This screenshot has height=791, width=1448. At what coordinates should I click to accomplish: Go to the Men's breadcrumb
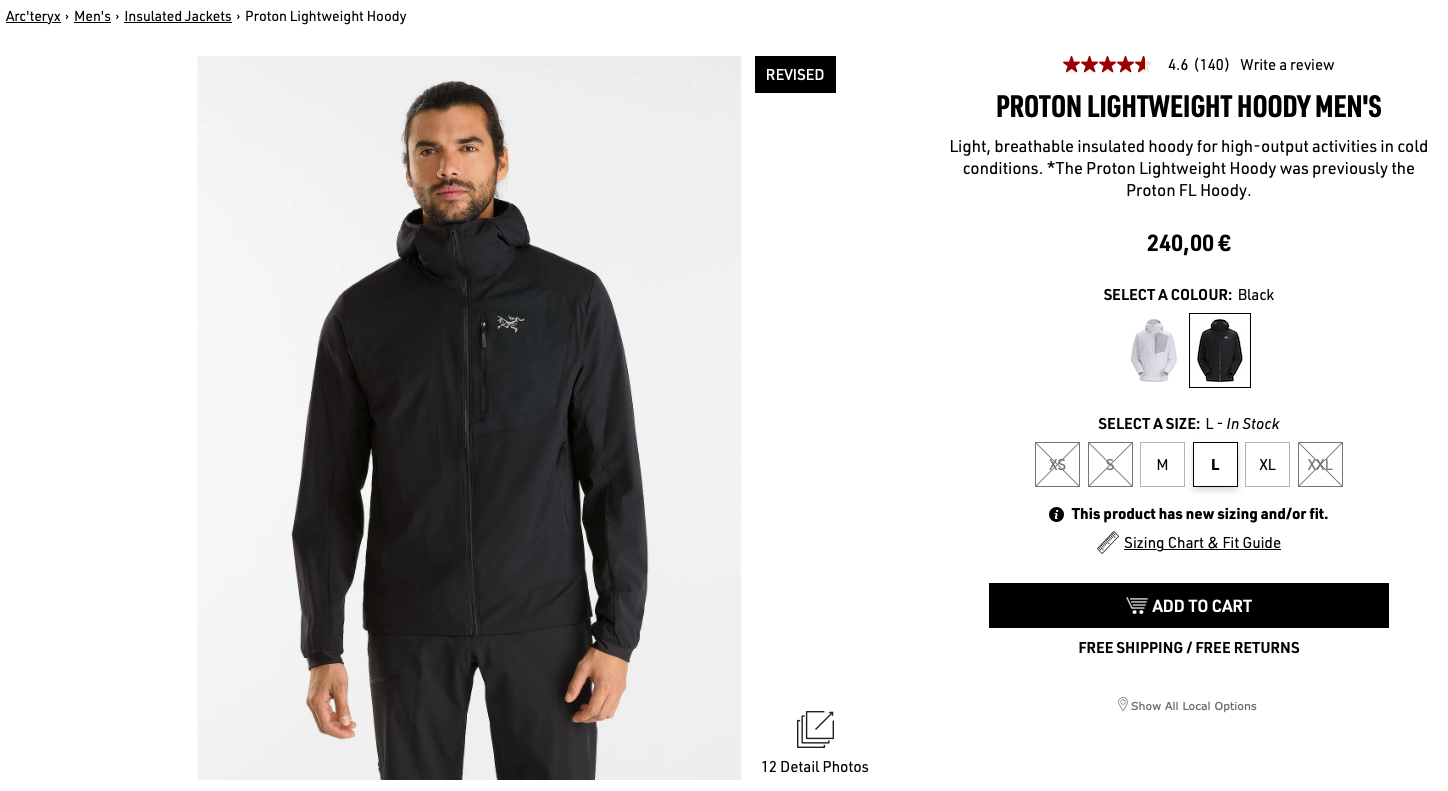(x=92, y=16)
